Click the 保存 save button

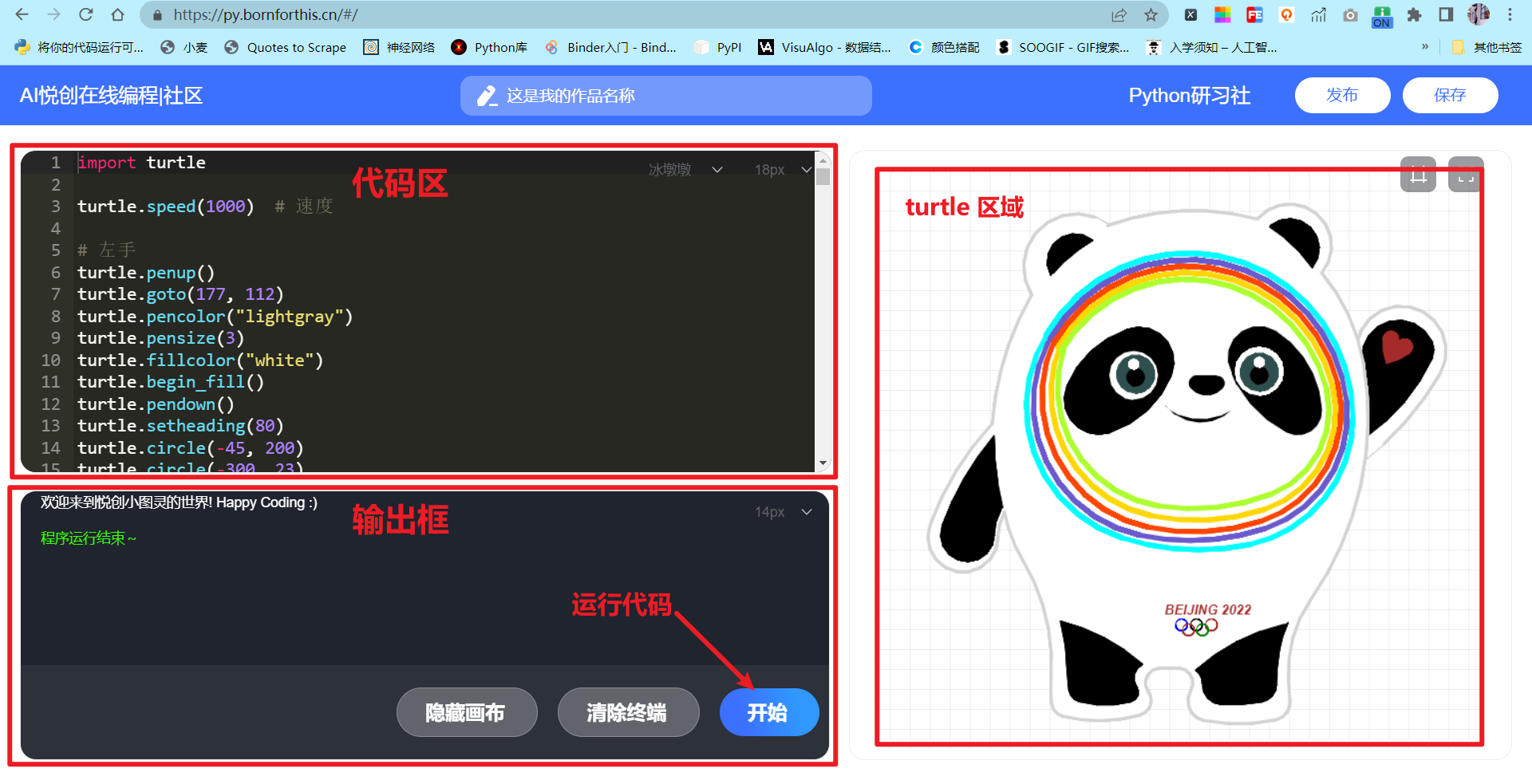[1450, 95]
